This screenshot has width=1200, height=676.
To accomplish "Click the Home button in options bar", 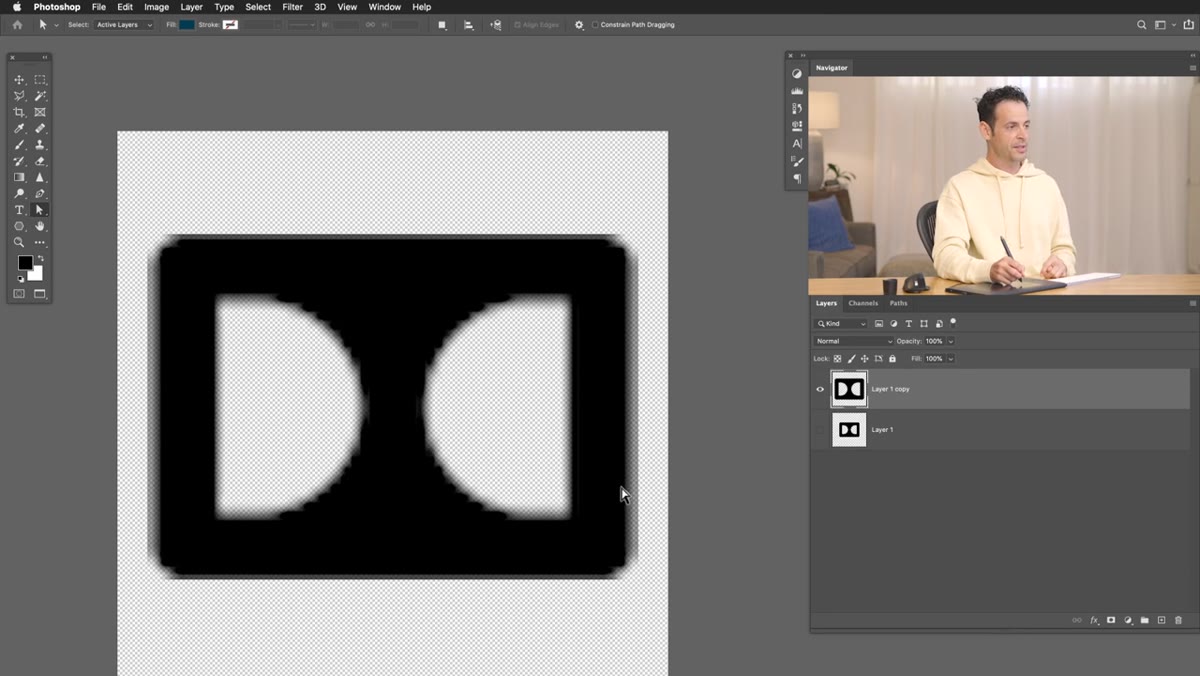I will click(17, 25).
